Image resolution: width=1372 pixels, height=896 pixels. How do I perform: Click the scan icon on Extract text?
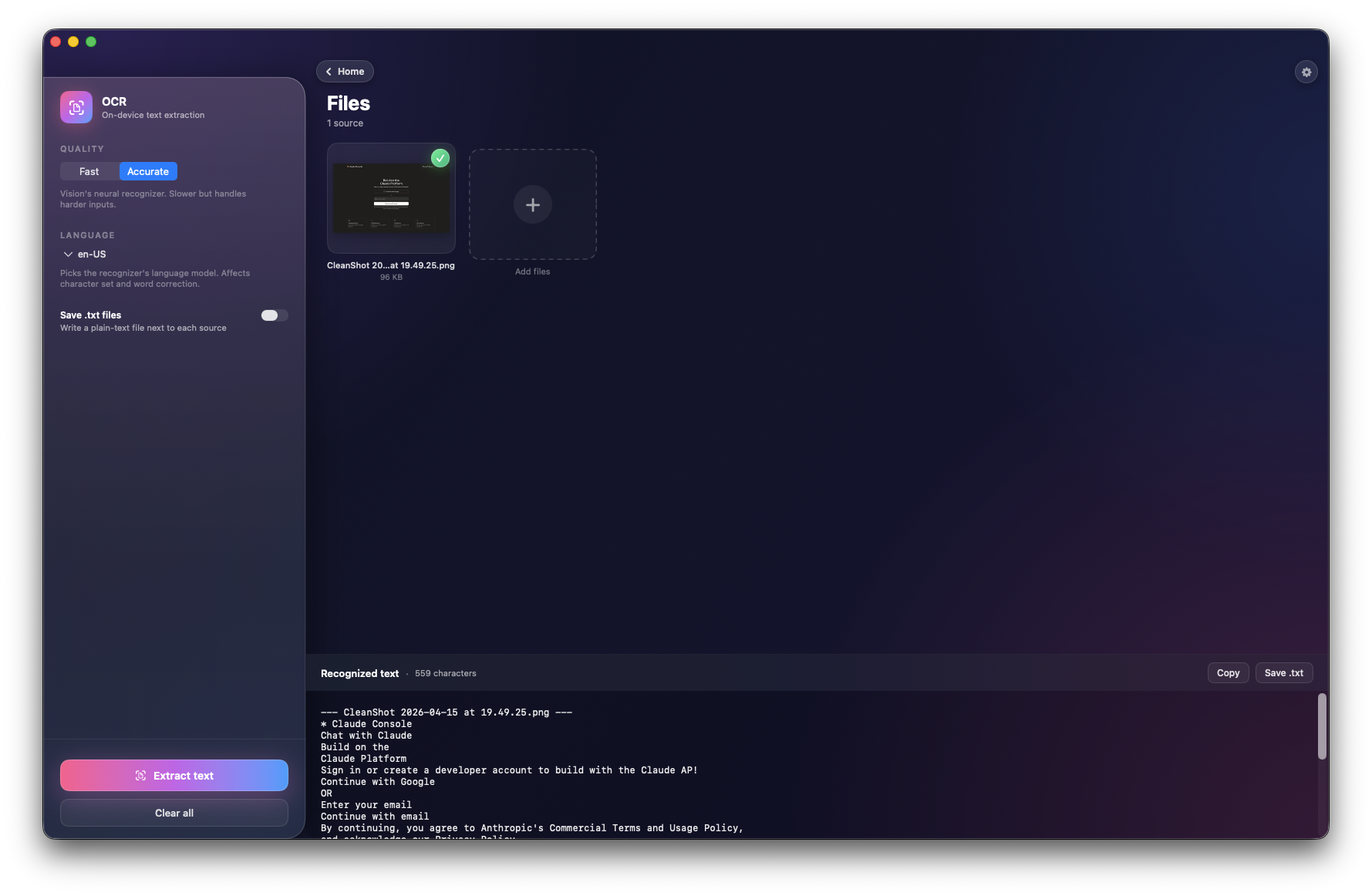(x=140, y=776)
